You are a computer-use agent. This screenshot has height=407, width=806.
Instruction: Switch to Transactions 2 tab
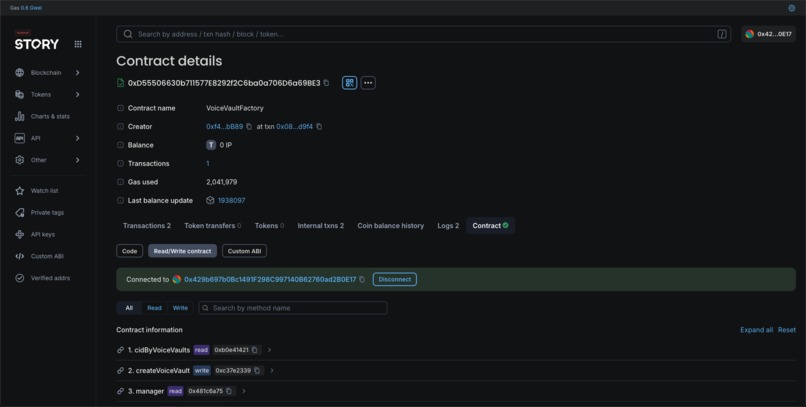click(x=147, y=226)
